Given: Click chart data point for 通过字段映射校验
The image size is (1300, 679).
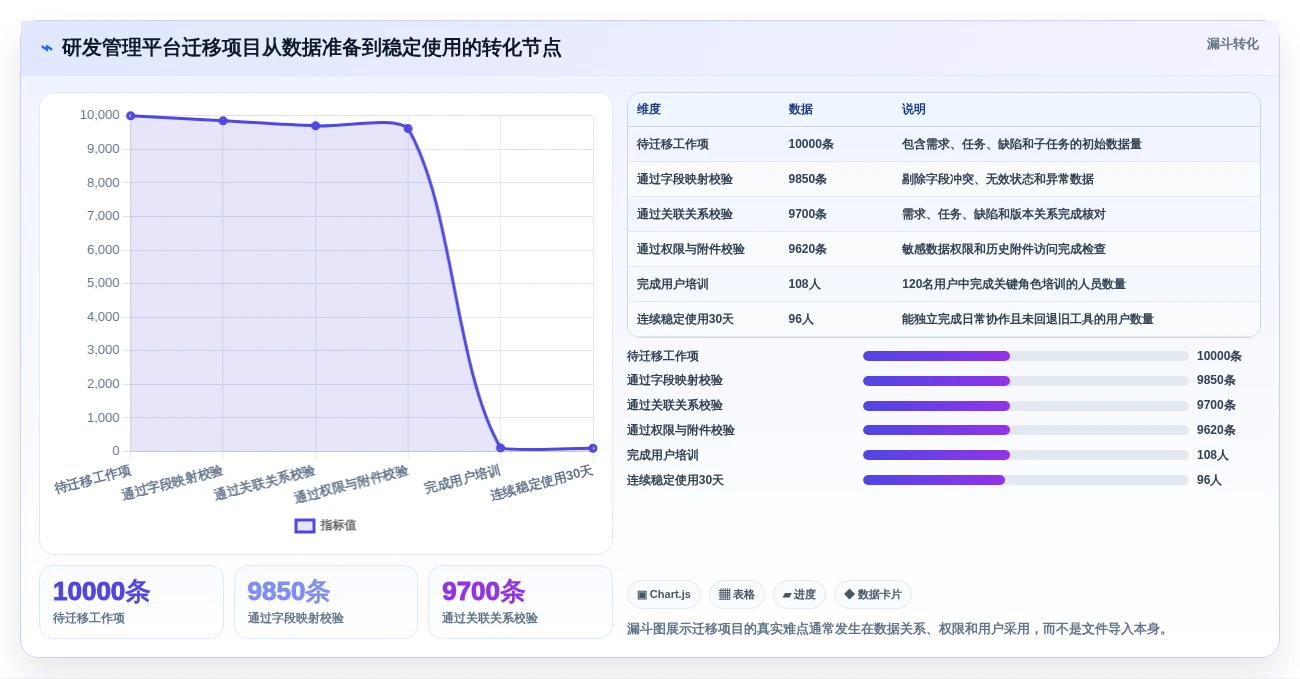Looking at the screenshot, I should point(223,121).
